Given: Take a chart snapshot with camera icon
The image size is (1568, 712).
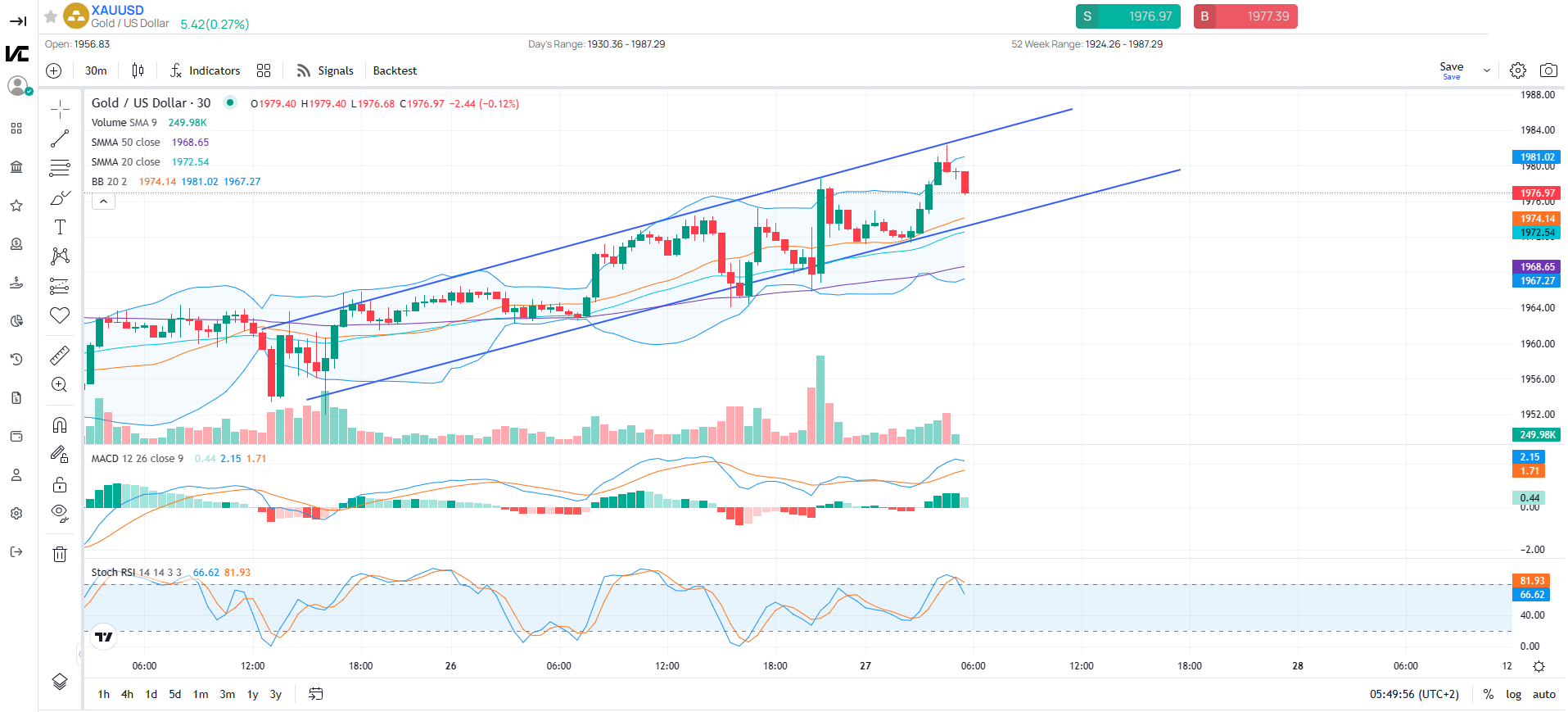Looking at the screenshot, I should (x=1548, y=70).
